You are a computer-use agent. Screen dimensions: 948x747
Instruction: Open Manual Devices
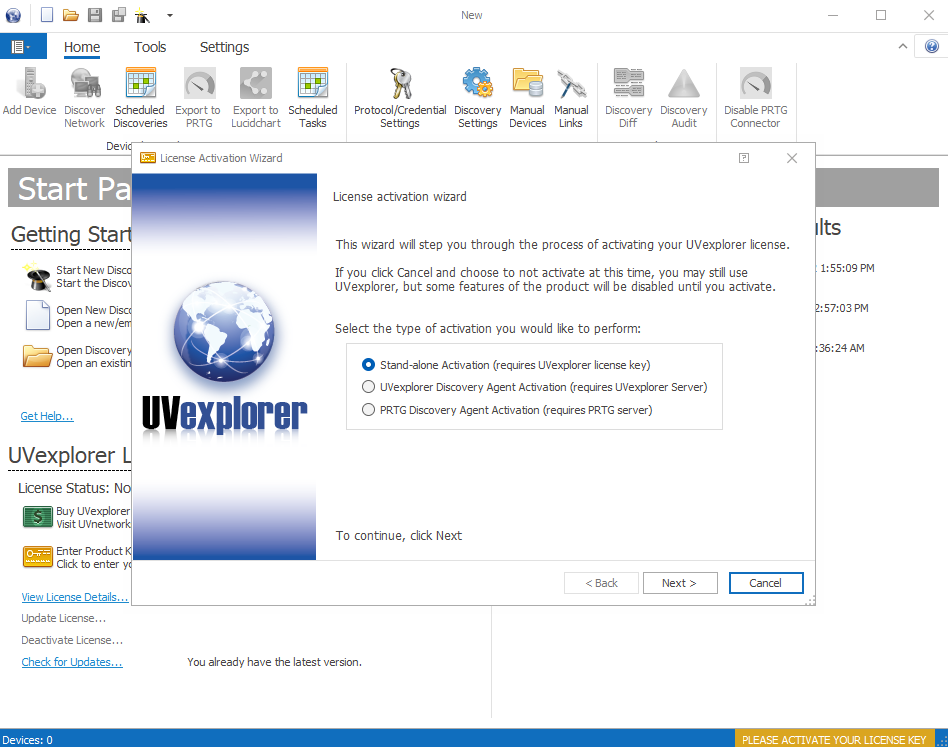[x=528, y=97]
